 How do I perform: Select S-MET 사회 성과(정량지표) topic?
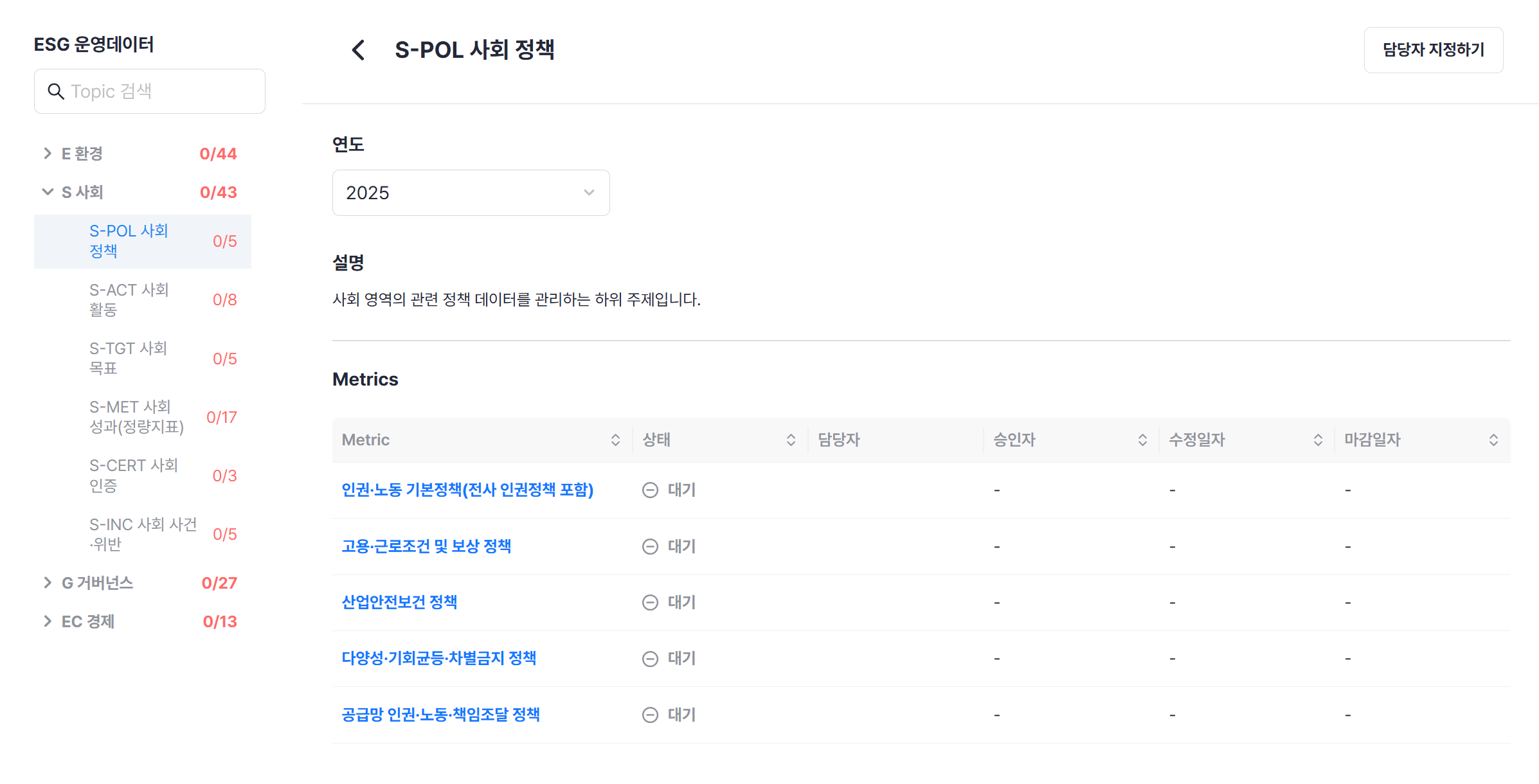click(143, 417)
